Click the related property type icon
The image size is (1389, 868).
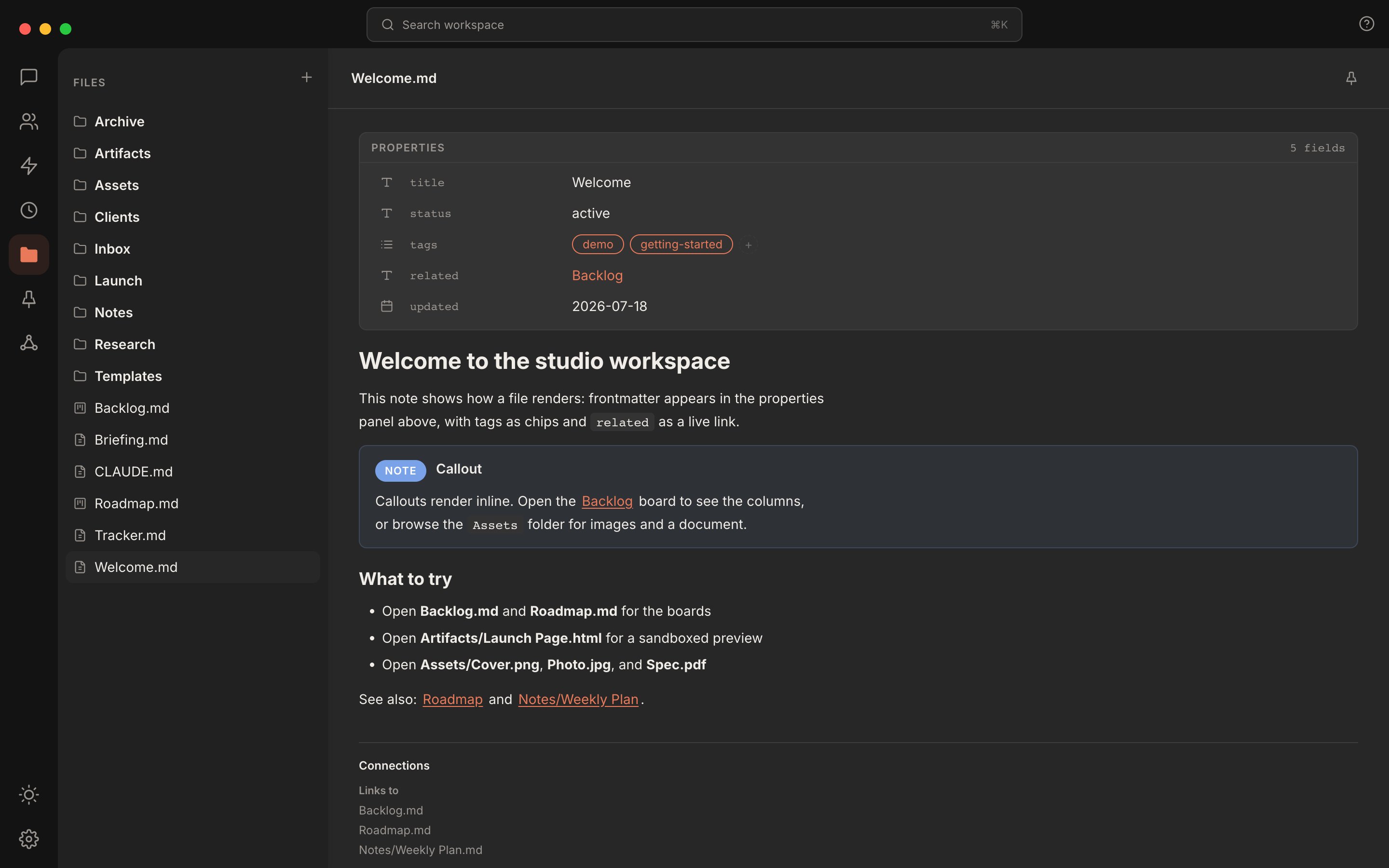(x=387, y=275)
